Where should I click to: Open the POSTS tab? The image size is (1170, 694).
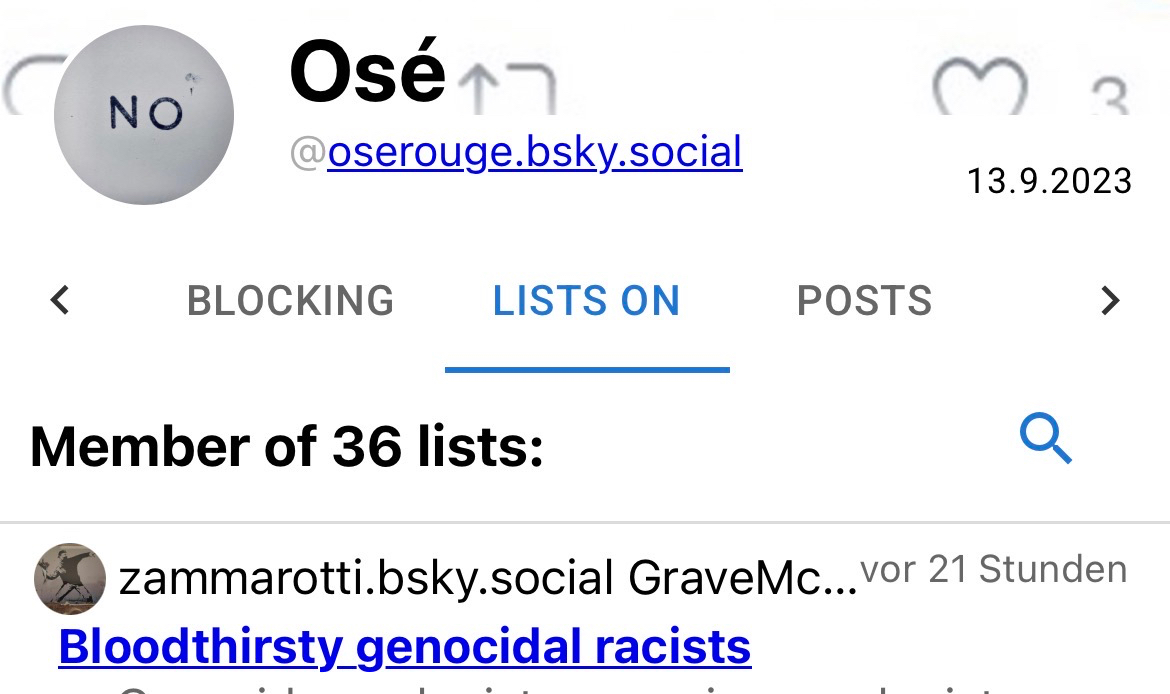[x=864, y=301]
